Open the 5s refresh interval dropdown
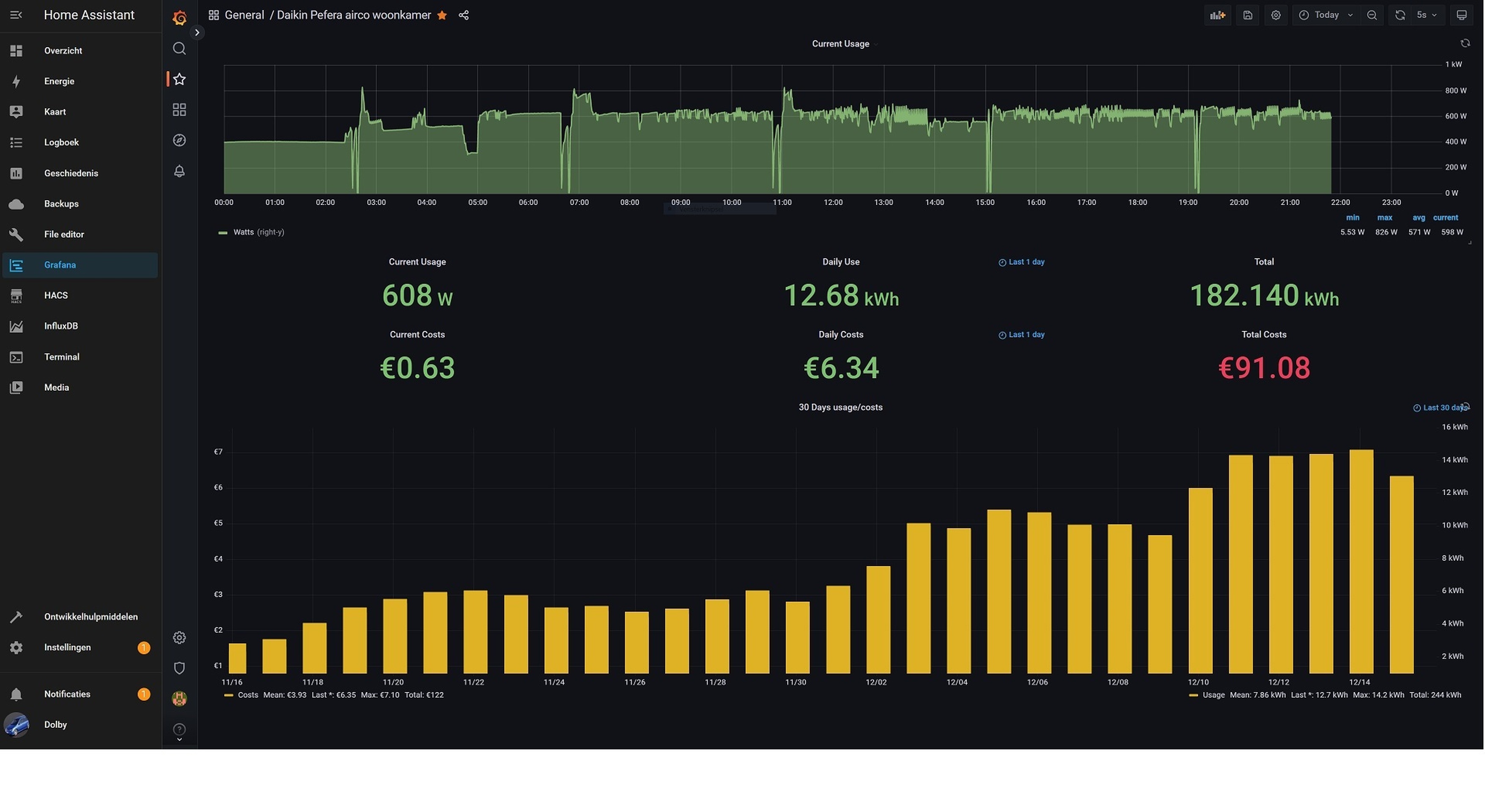 point(1427,15)
